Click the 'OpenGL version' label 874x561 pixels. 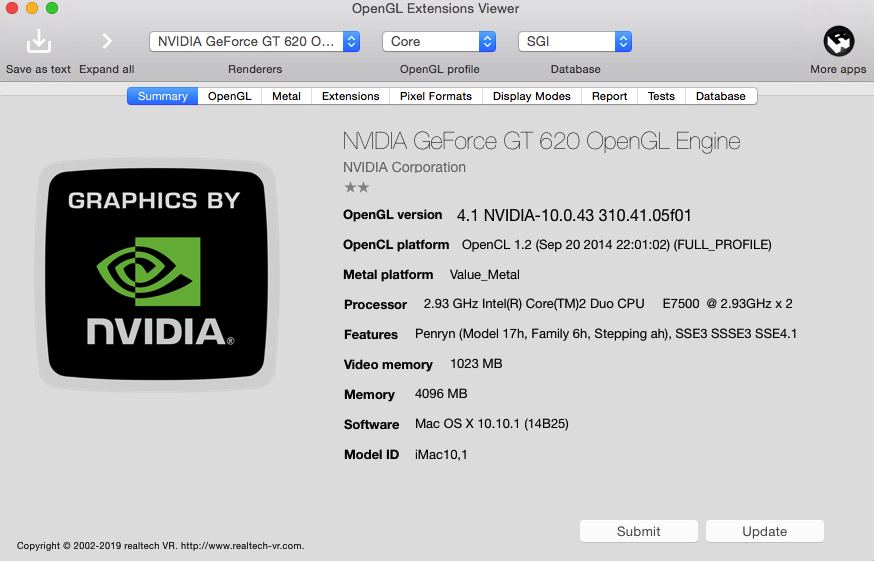pyautogui.click(x=392, y=215)
